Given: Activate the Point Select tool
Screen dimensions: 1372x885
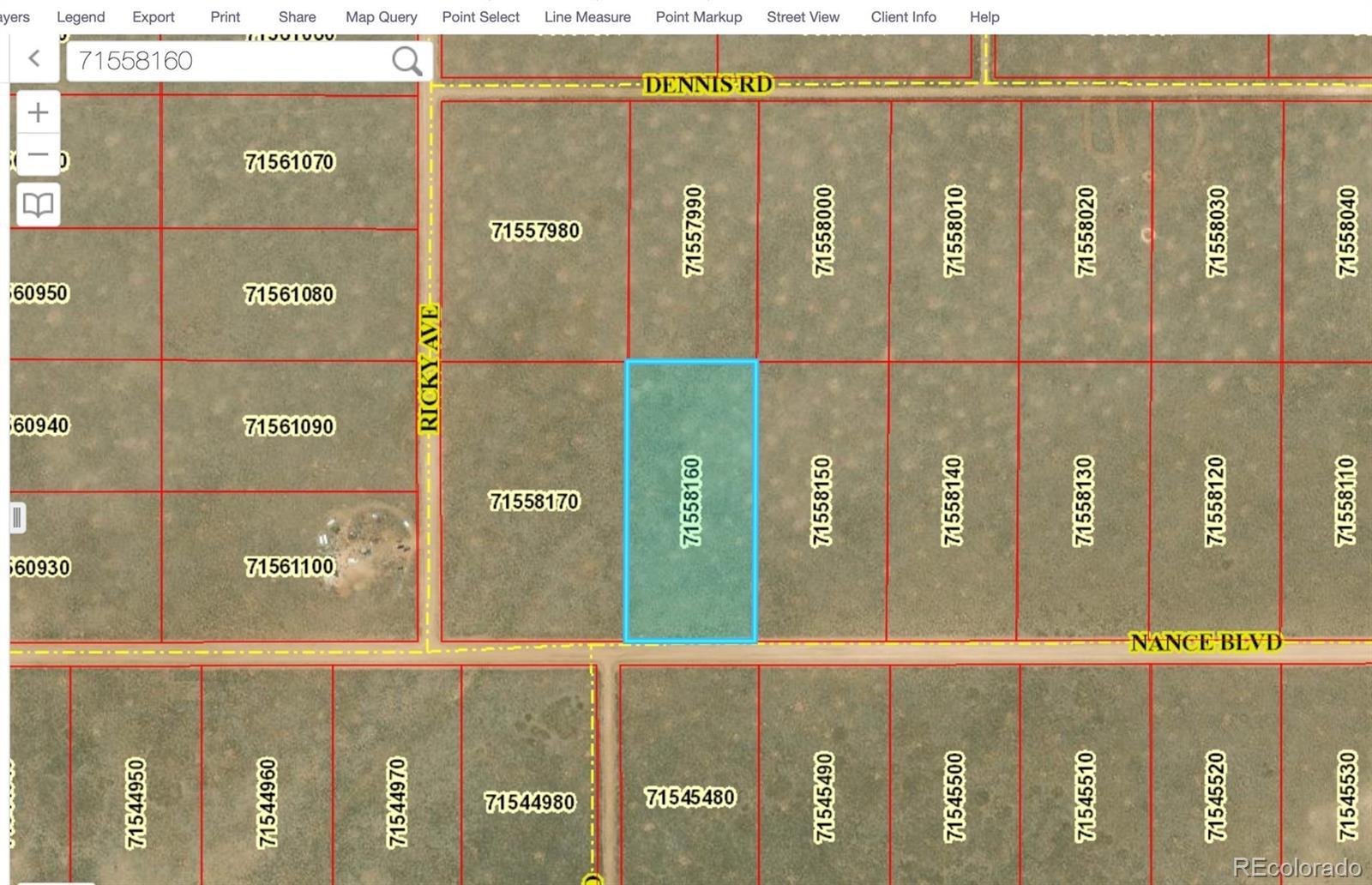Looking at the screenshot, I should click(480, 16).
